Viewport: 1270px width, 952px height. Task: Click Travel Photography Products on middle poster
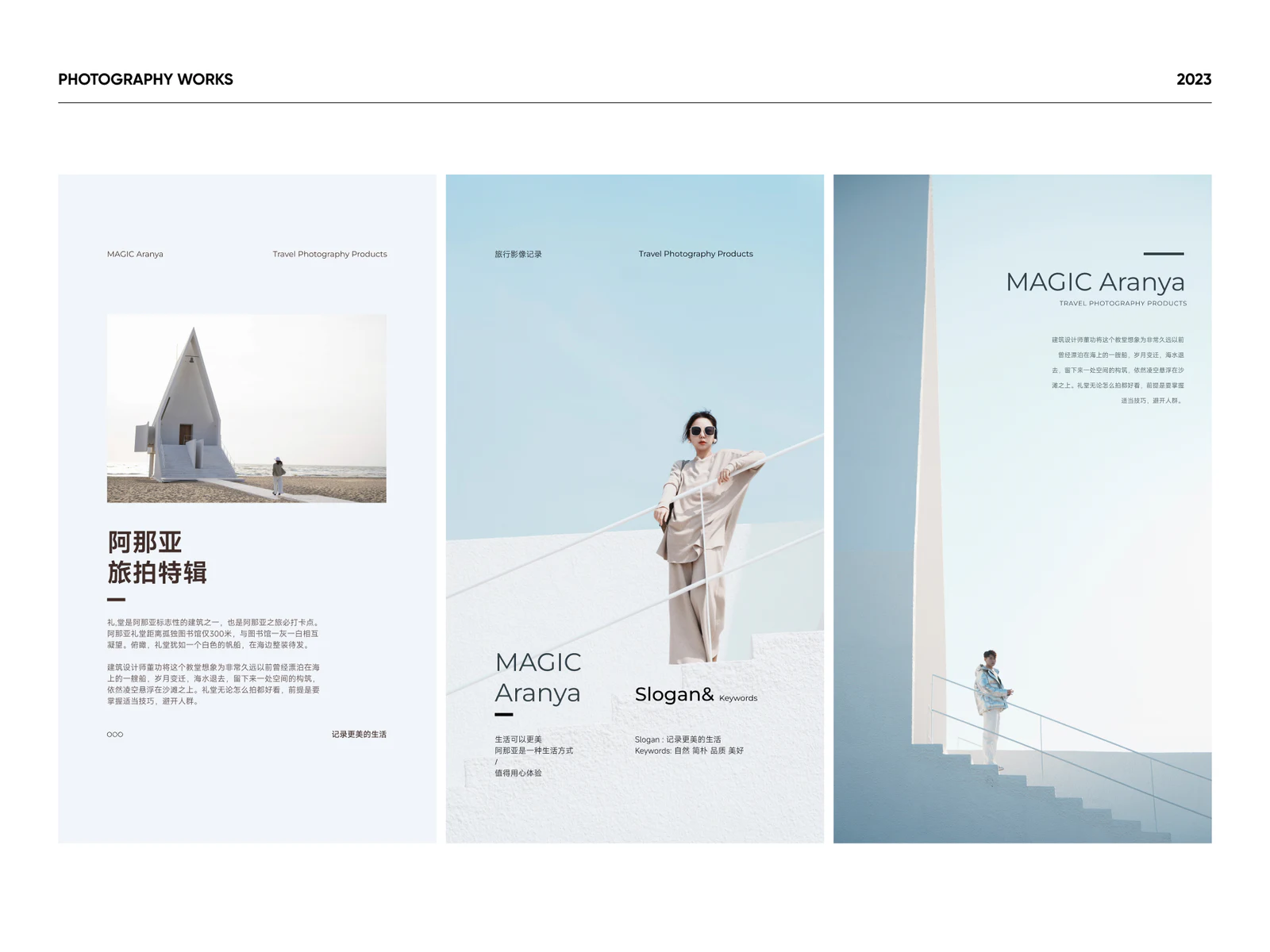(x=696, y=254)
